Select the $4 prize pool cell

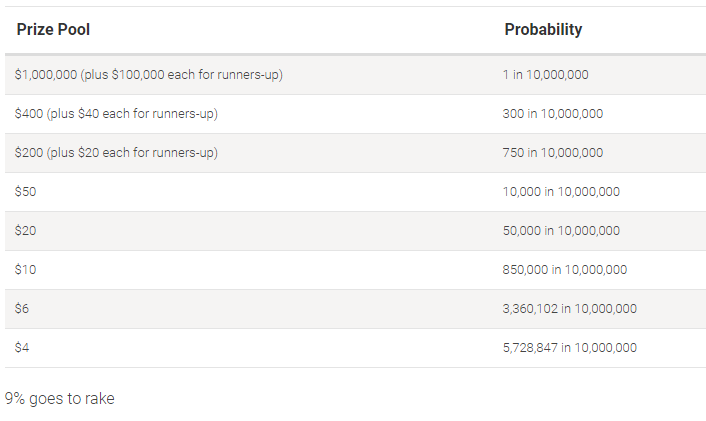point(22,348)
